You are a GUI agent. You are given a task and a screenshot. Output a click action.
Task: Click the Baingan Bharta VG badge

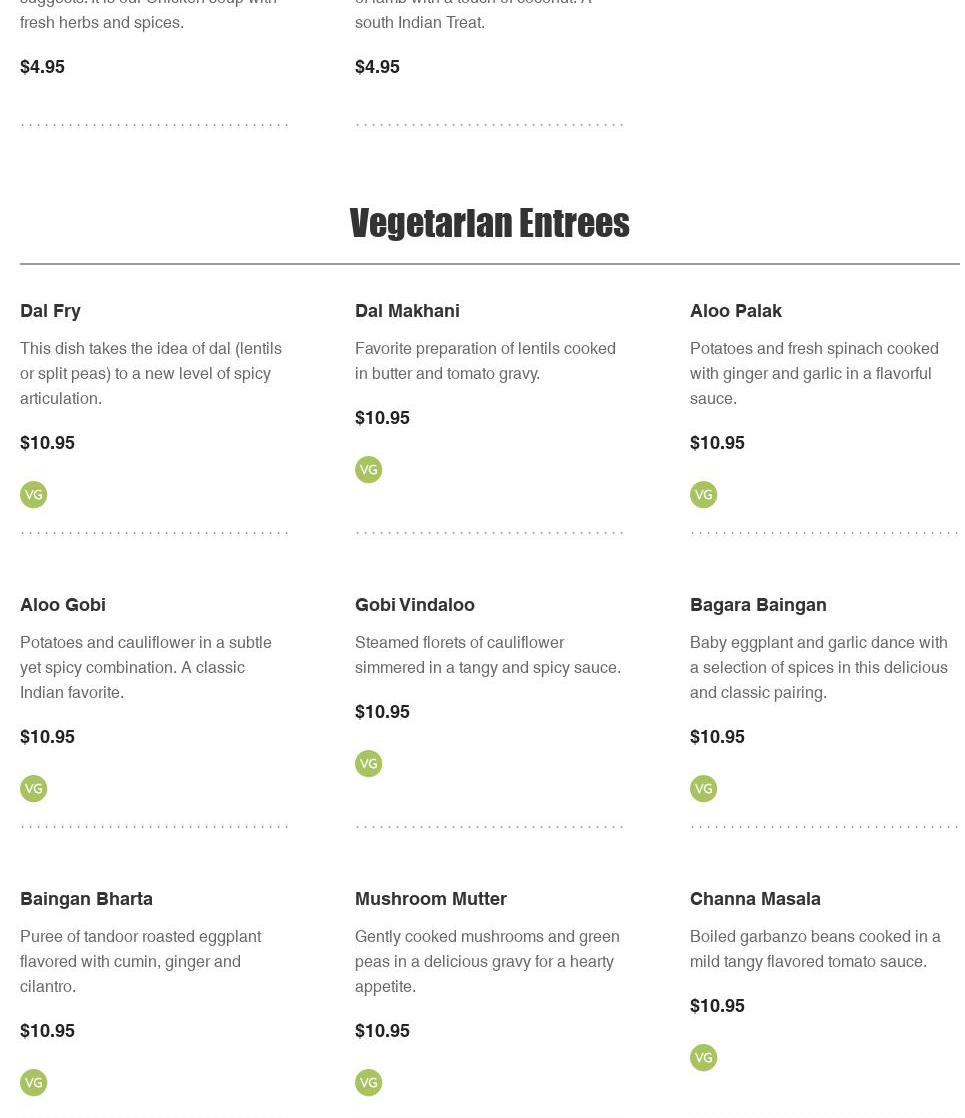pyautogui.click(x=34, y=1083)
